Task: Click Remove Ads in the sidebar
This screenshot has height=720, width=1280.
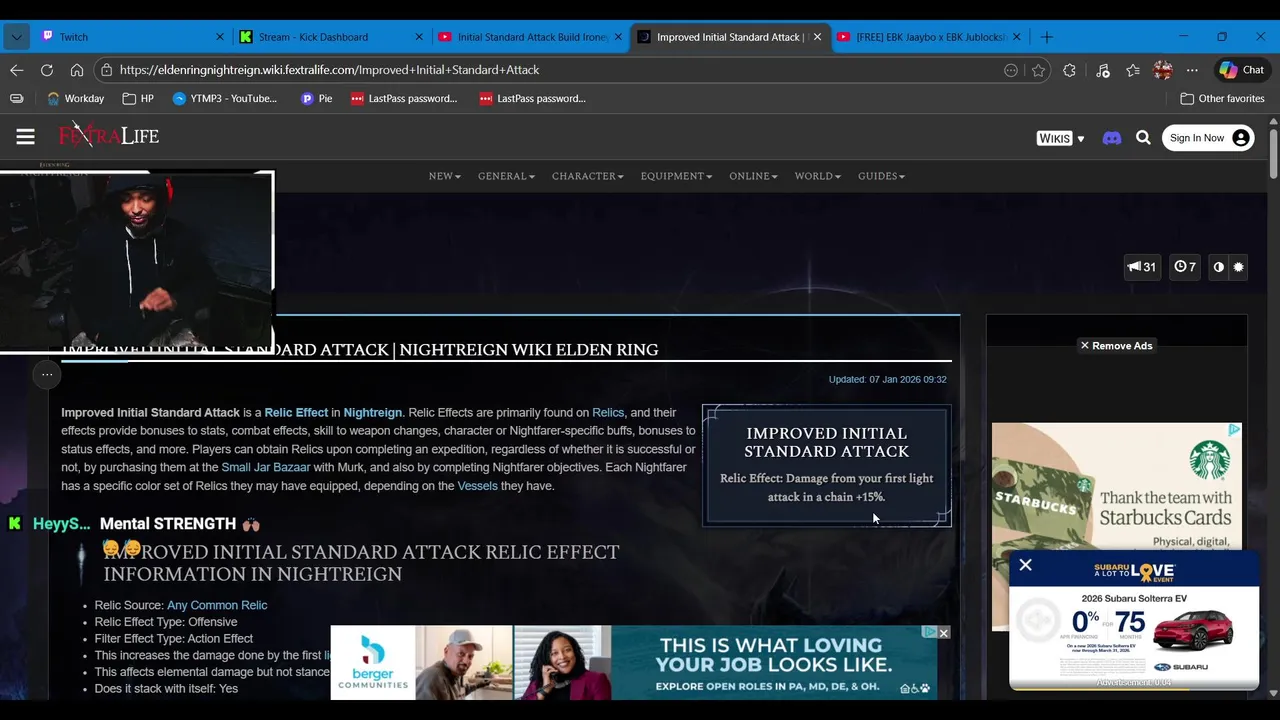Action: click(x=1116, y=346)
